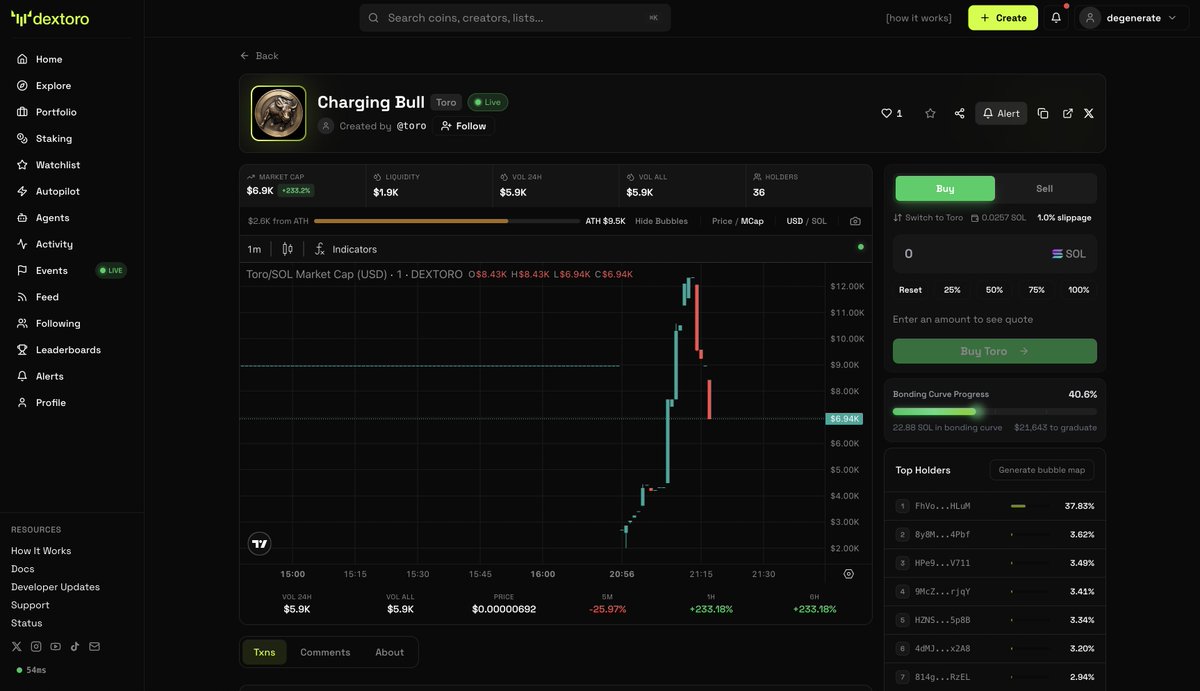The width and height of the screenshot is (1200, 691).
Task: Add coin to favorites with star icon
Action: [x=930, y=113]
